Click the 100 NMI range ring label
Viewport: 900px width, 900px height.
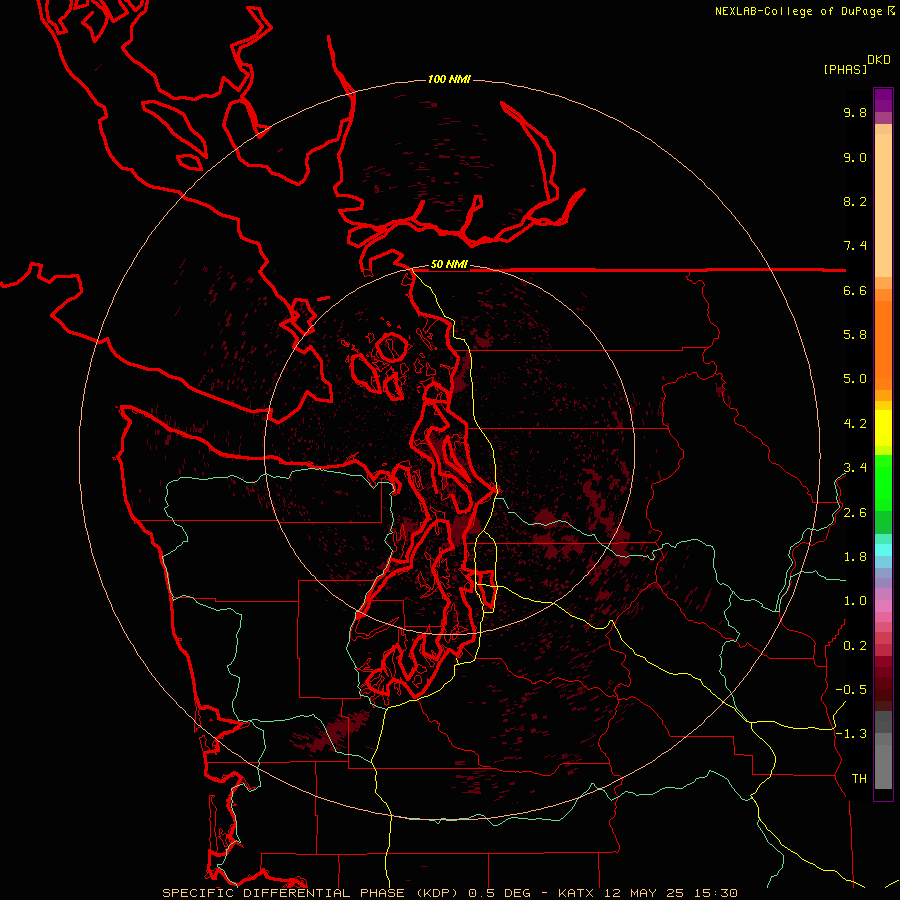pos(449,79)
